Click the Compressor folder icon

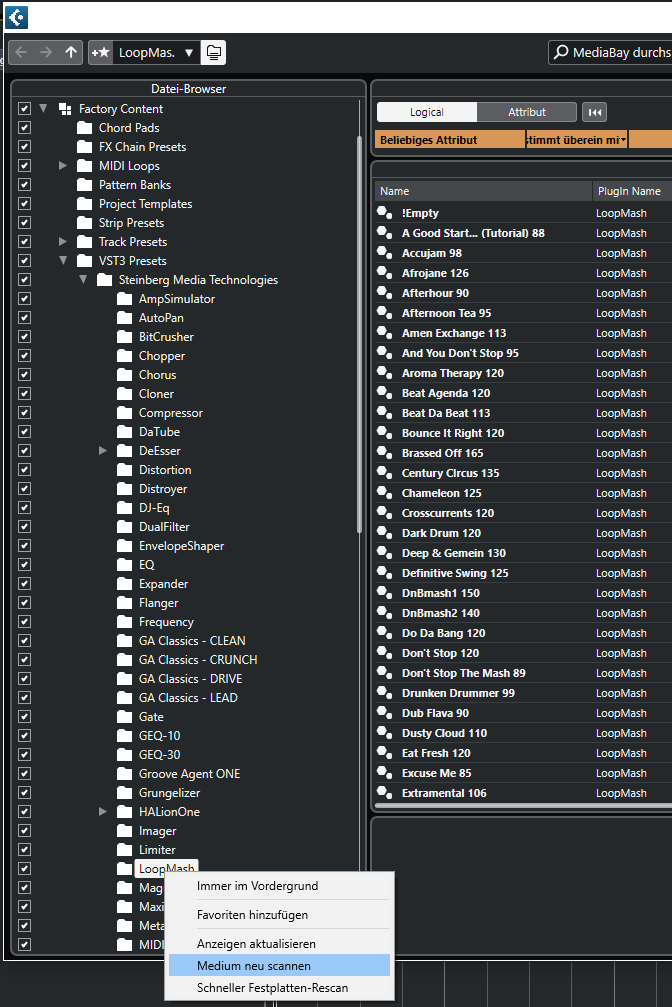tap(125, 413)
